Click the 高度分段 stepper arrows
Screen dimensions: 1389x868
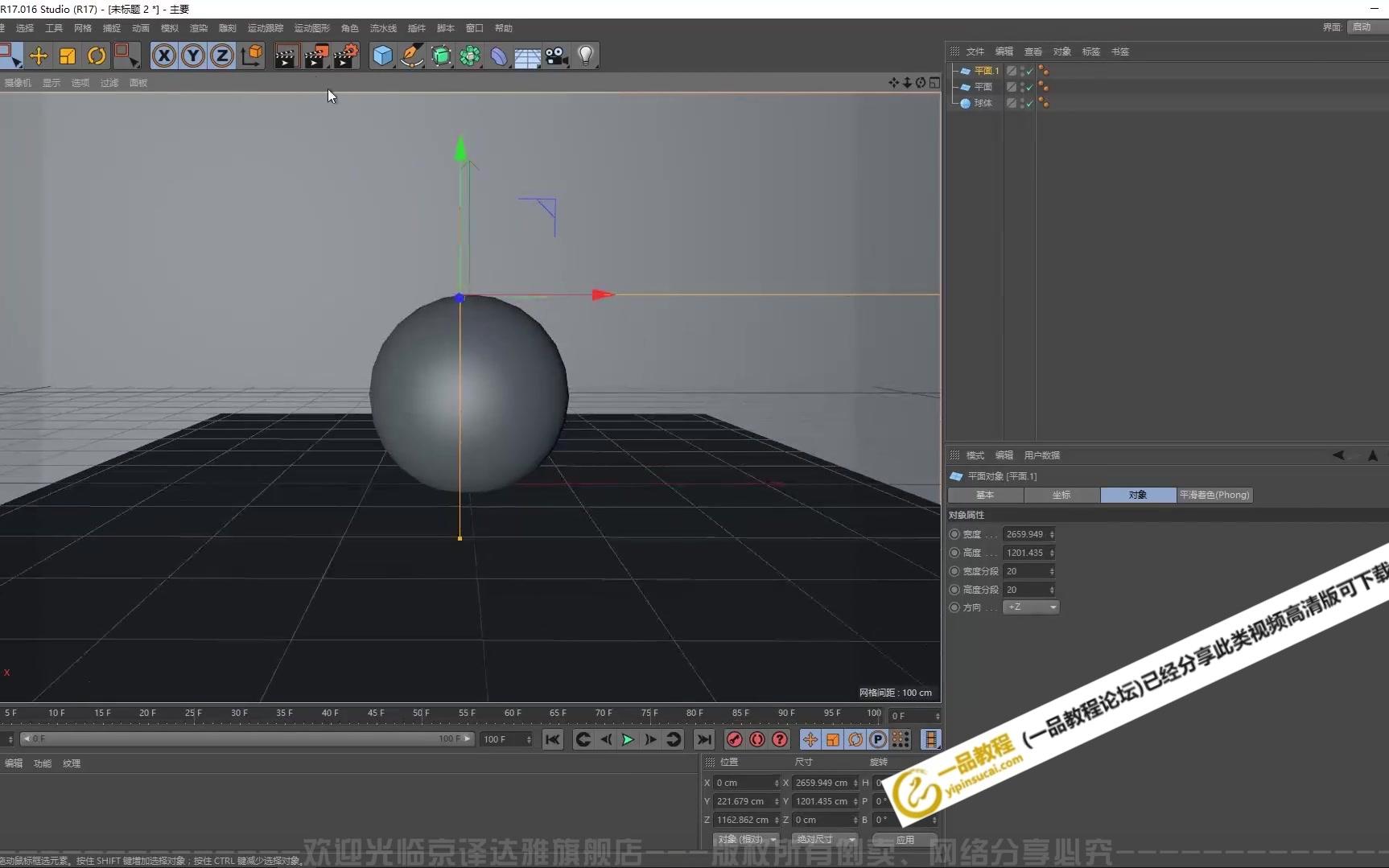(x=1052, y=590)
